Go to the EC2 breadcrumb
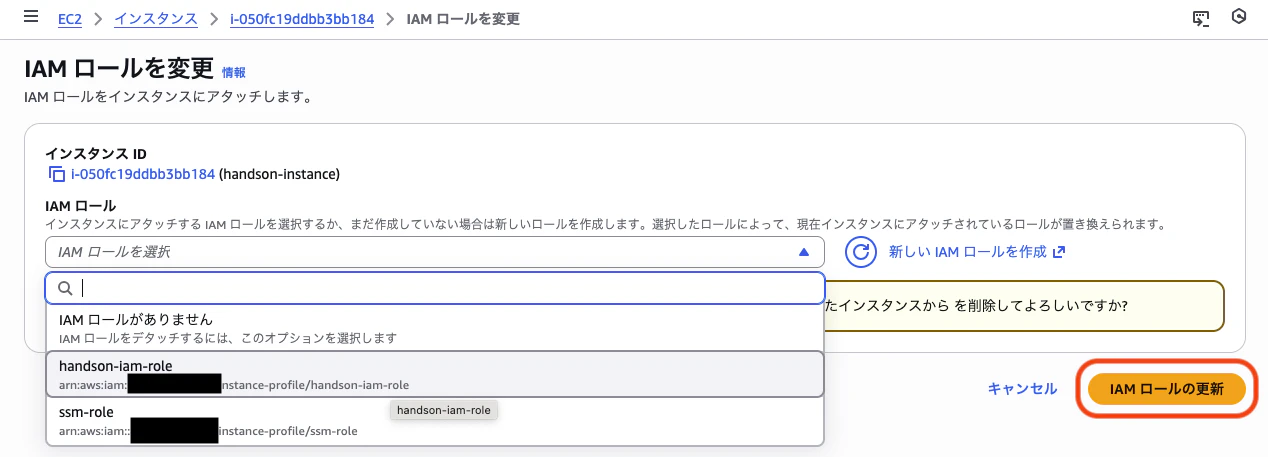The height and width of the screenshot is (457, 1268). [71, 19]
